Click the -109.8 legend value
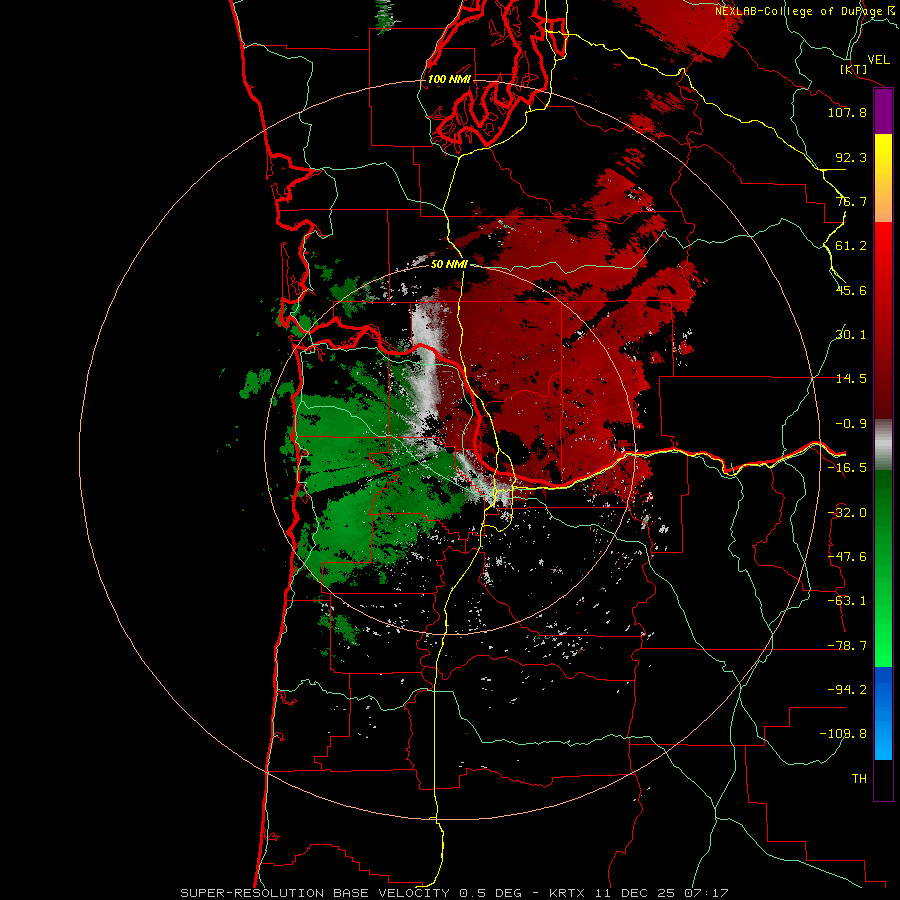The width and height of the screenshot is (900, 900). pos(843,734)
